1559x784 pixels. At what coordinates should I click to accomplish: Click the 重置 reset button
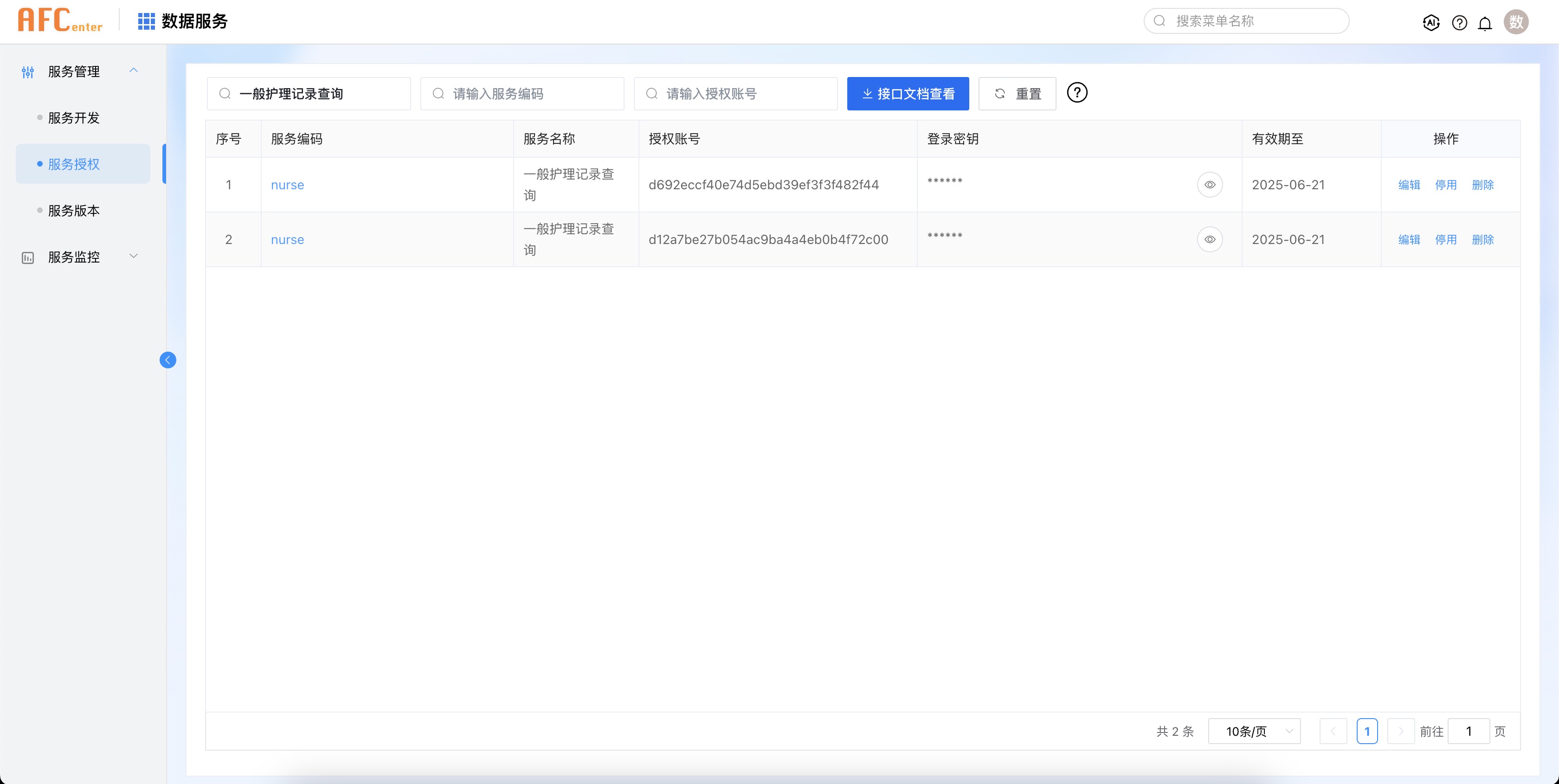pyautogui.click(x=1017, y=94)
